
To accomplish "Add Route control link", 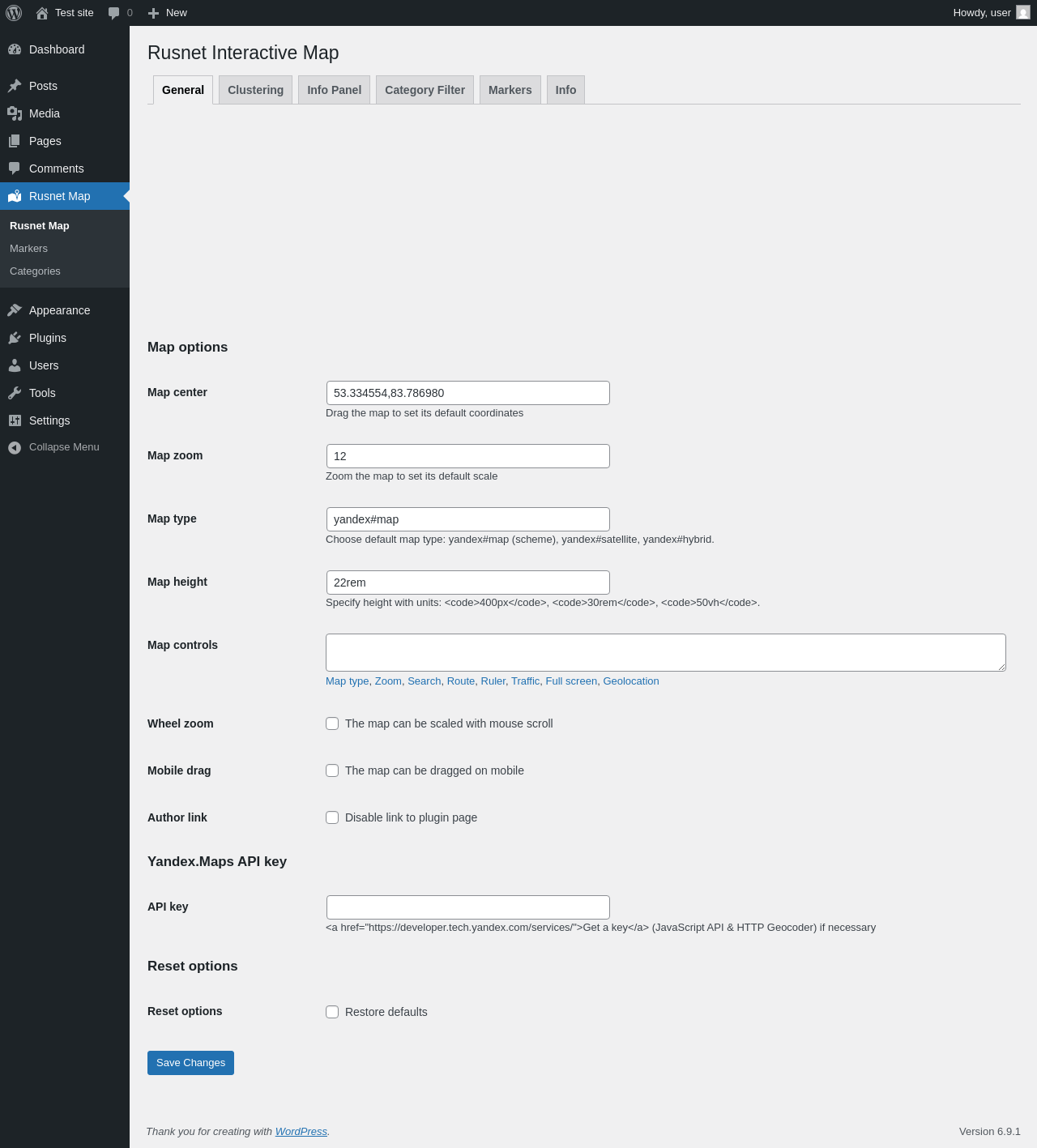I will tap(461, 681).
